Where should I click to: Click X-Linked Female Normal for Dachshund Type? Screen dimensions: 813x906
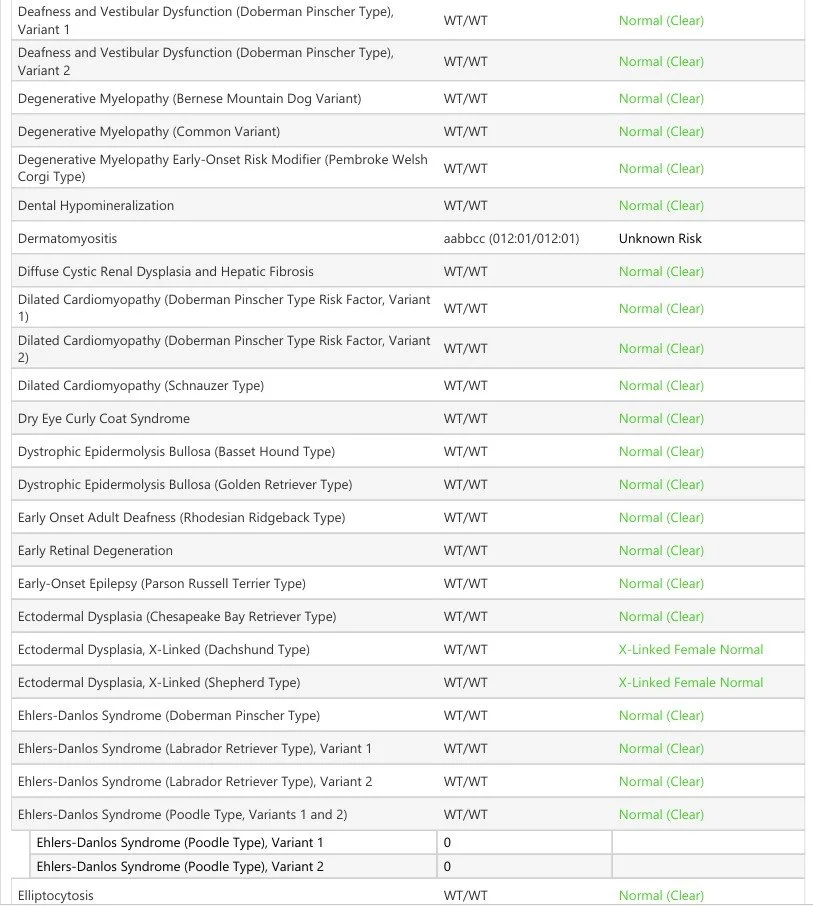click(x=691, y=649)
